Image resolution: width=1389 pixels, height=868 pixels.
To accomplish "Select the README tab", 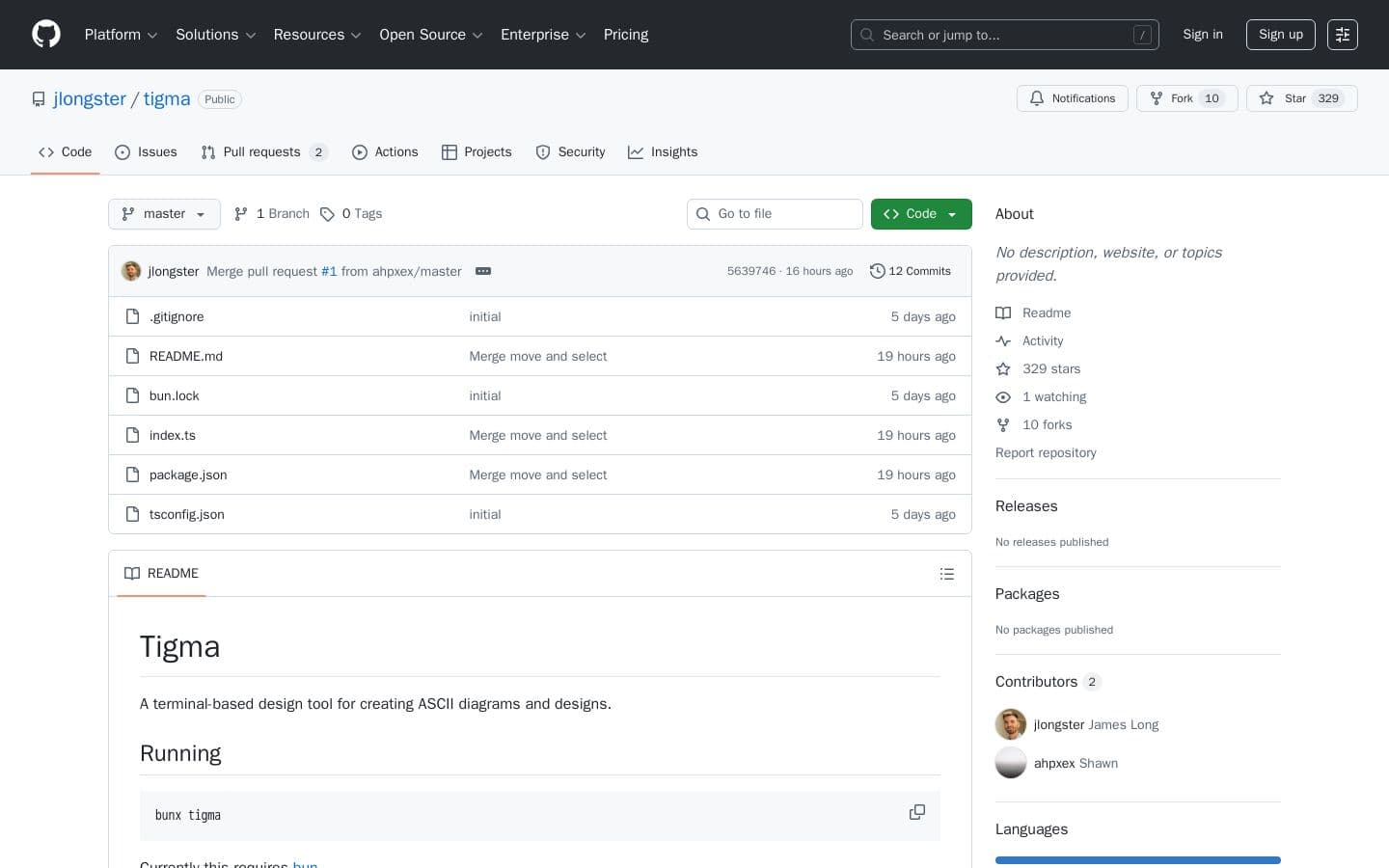I will tap(161, 574).
